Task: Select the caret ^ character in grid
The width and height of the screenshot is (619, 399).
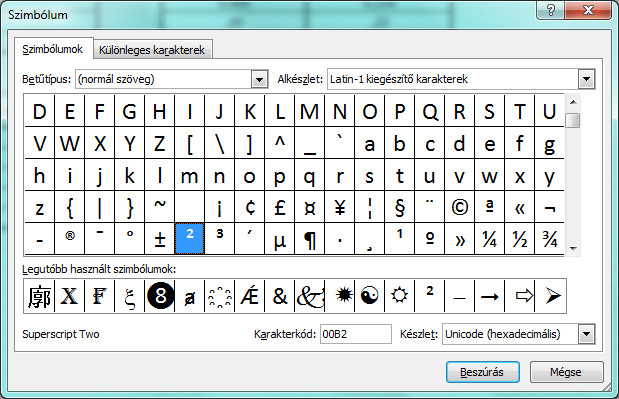Action: pos(279,144)
